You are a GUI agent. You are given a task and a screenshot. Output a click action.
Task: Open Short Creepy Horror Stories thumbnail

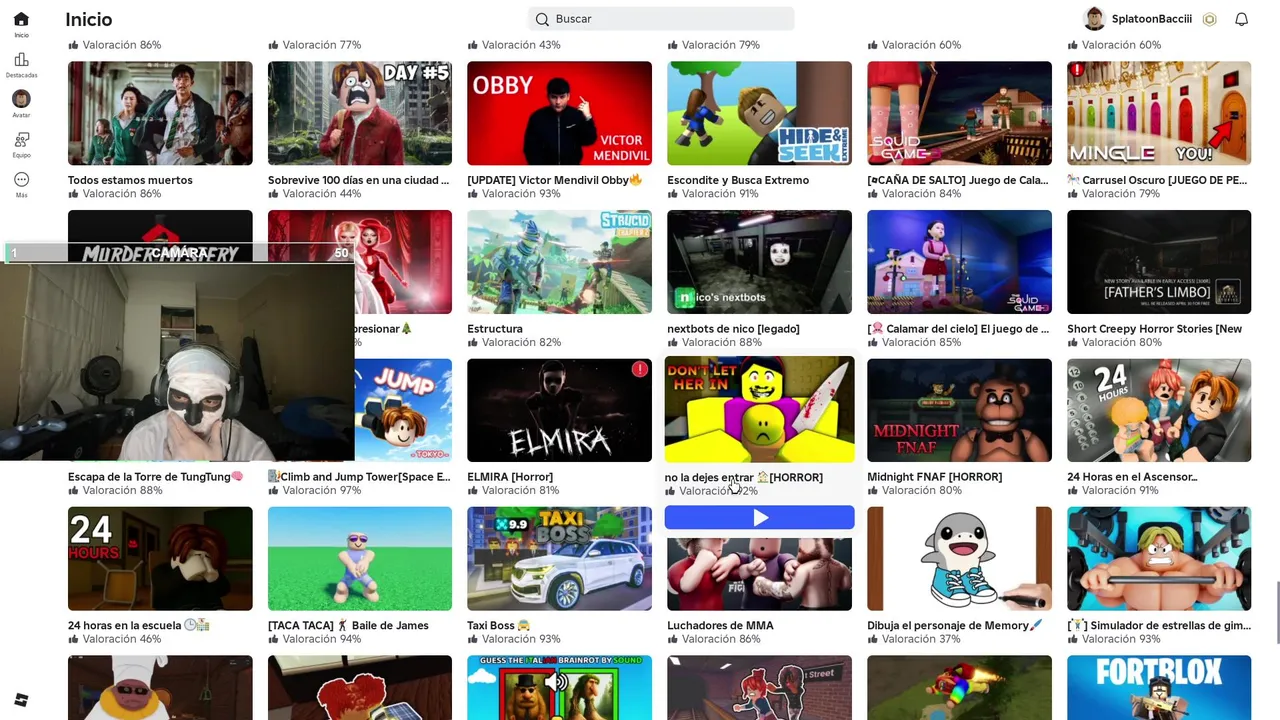point(1159,262)
